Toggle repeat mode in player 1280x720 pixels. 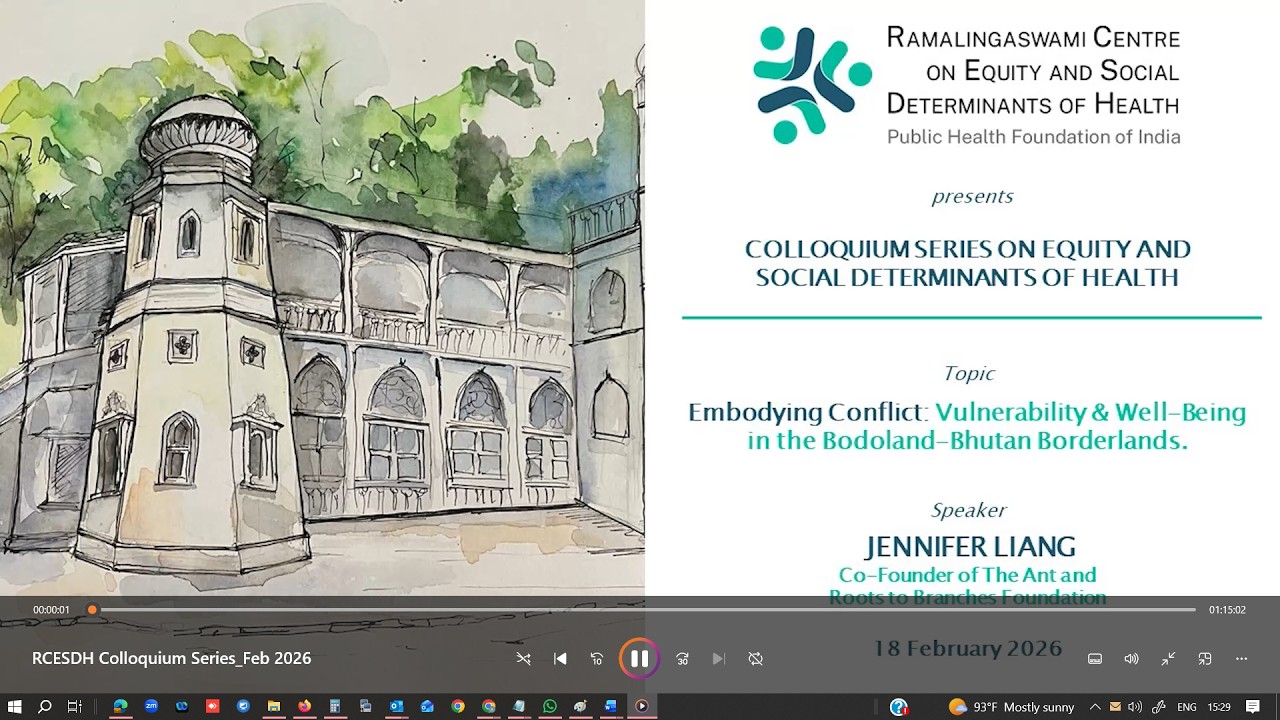(x=756, y=659)
